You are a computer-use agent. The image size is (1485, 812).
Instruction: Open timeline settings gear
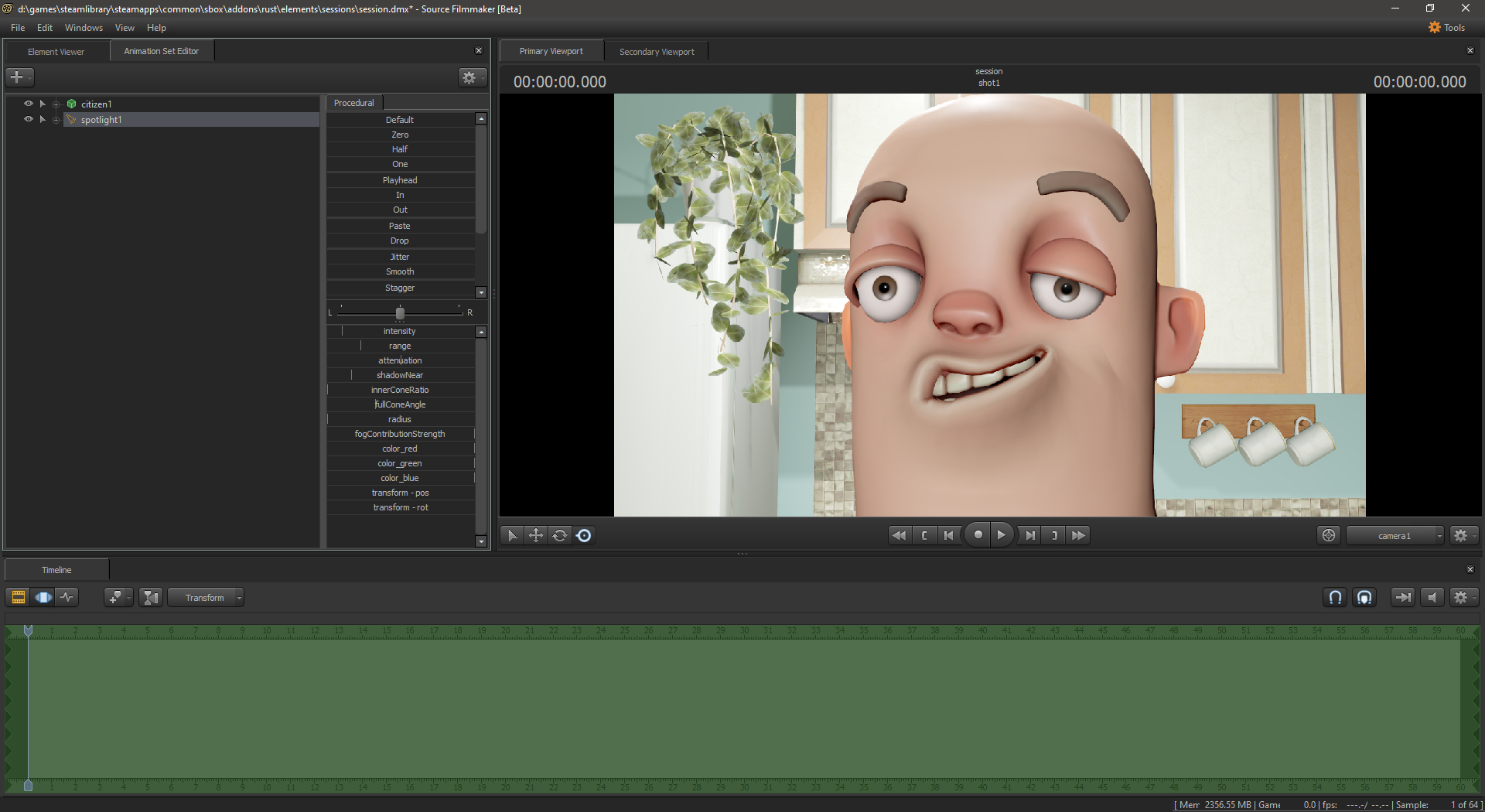pyautogui.click(x=1463, y=597)
